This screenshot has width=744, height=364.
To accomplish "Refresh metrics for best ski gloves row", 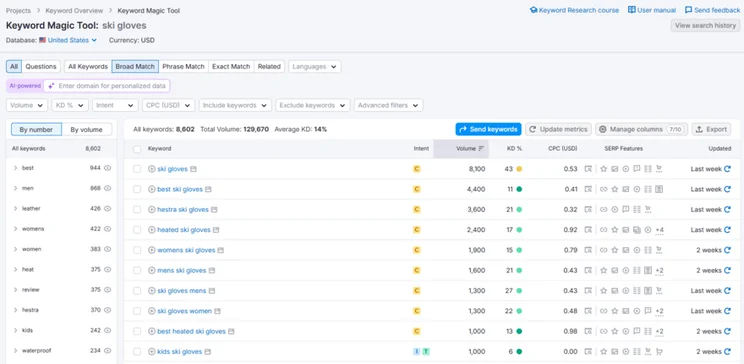I will (727, 189).
